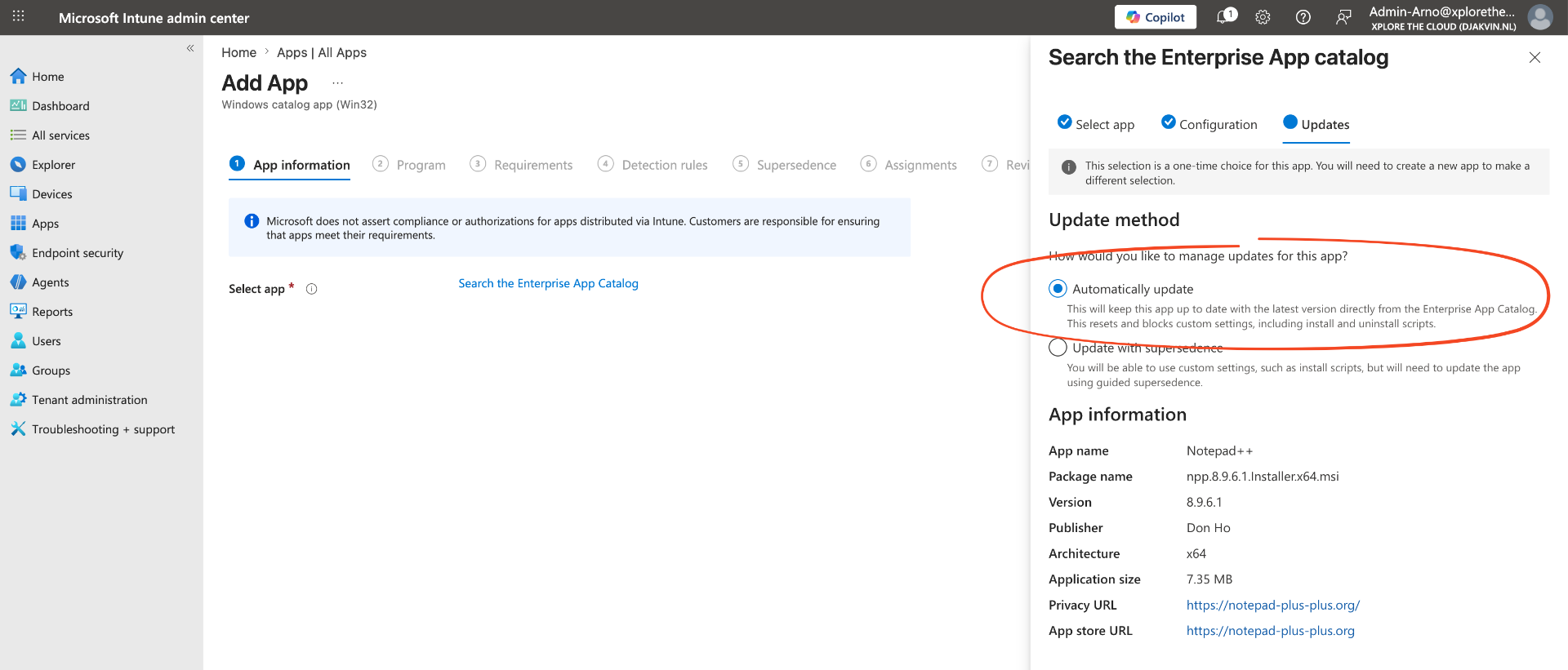Open the Add App ellipsis menu
Image resolution: width=1568 pixels, height=670 pixels.
click(x=337, y=83)
